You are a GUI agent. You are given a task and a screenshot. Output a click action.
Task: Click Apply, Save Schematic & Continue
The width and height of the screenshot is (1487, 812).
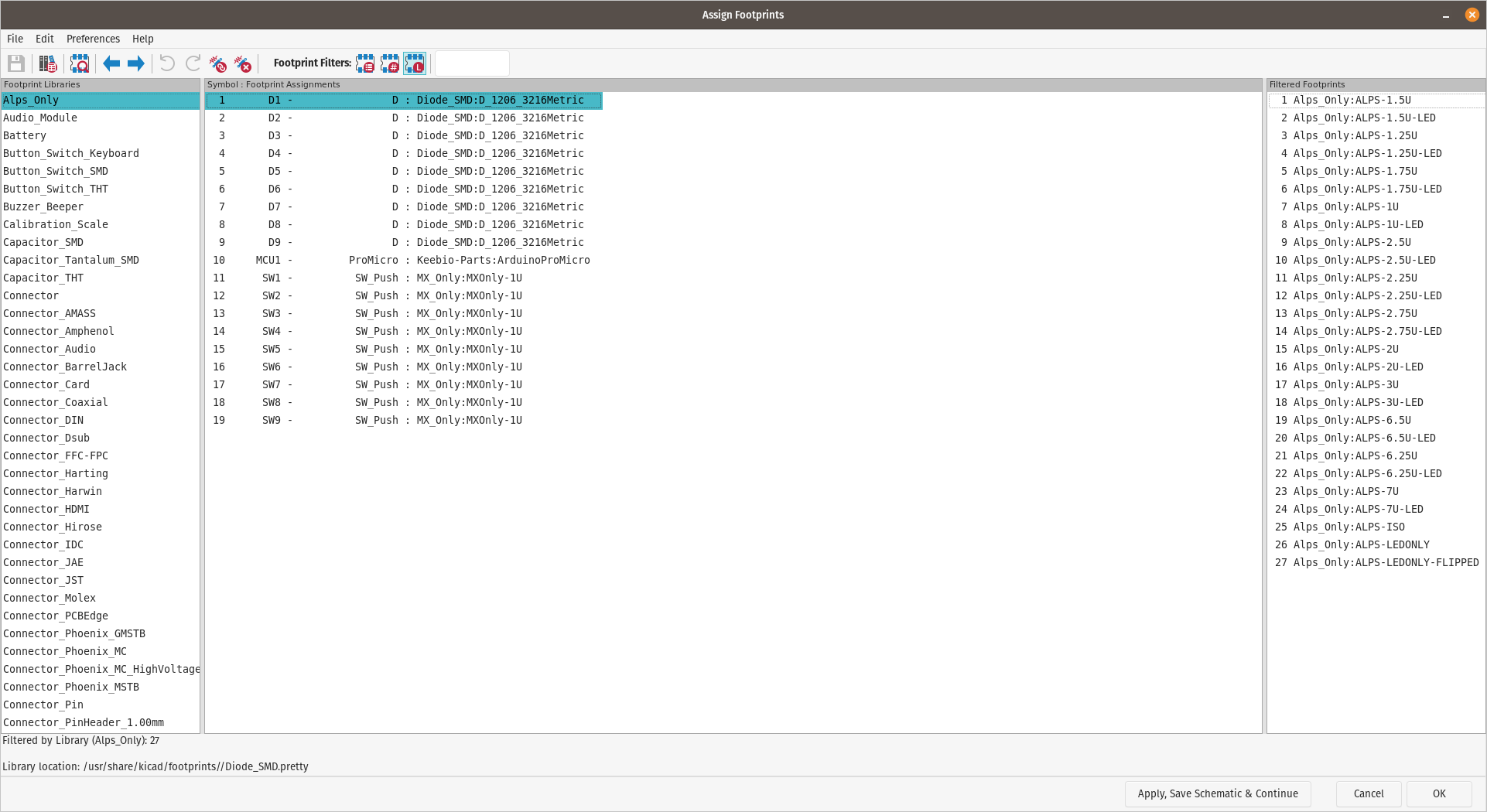click(x=1217, y=793)
